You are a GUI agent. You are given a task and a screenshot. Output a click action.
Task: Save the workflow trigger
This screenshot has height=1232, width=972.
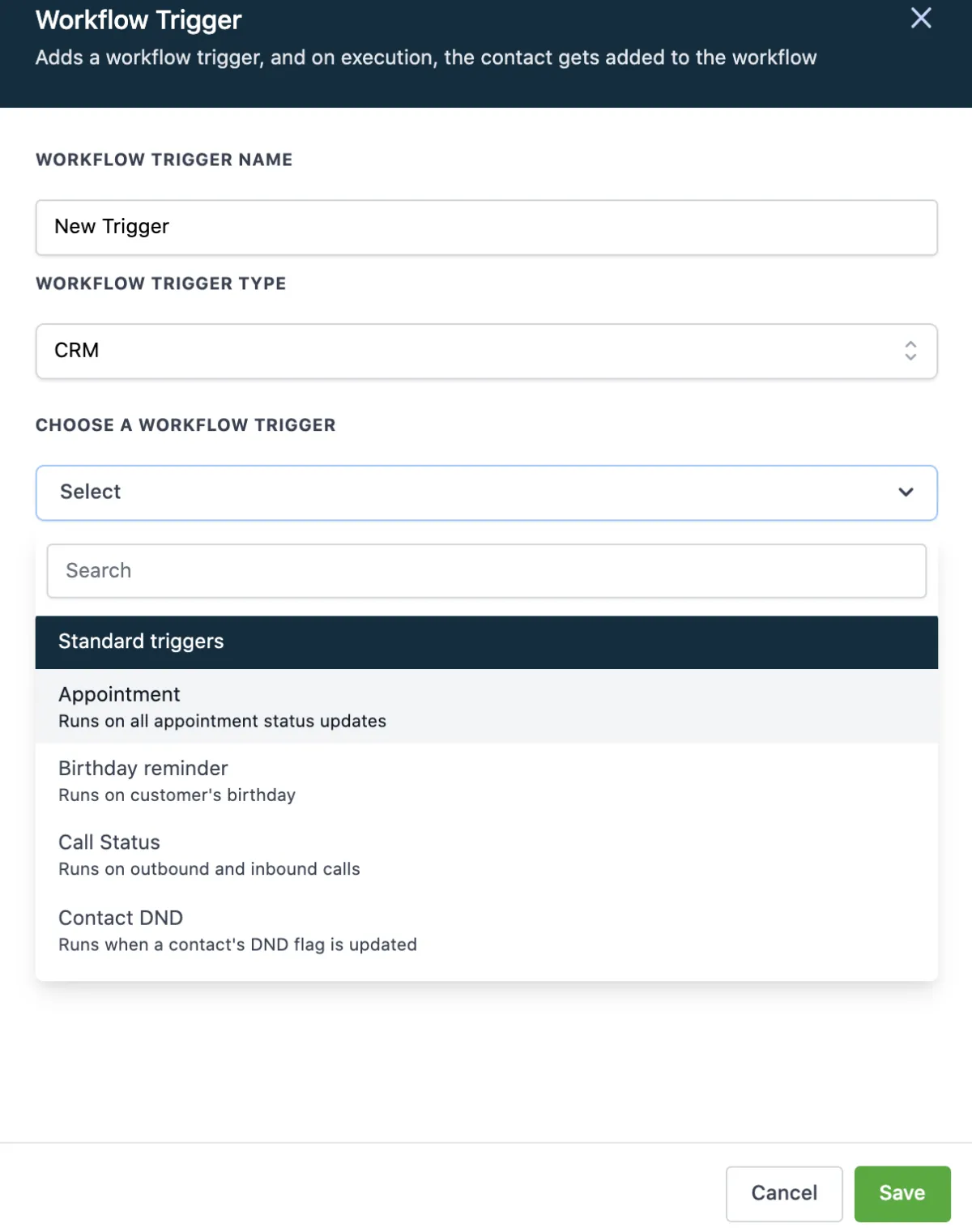(902, 1193)
